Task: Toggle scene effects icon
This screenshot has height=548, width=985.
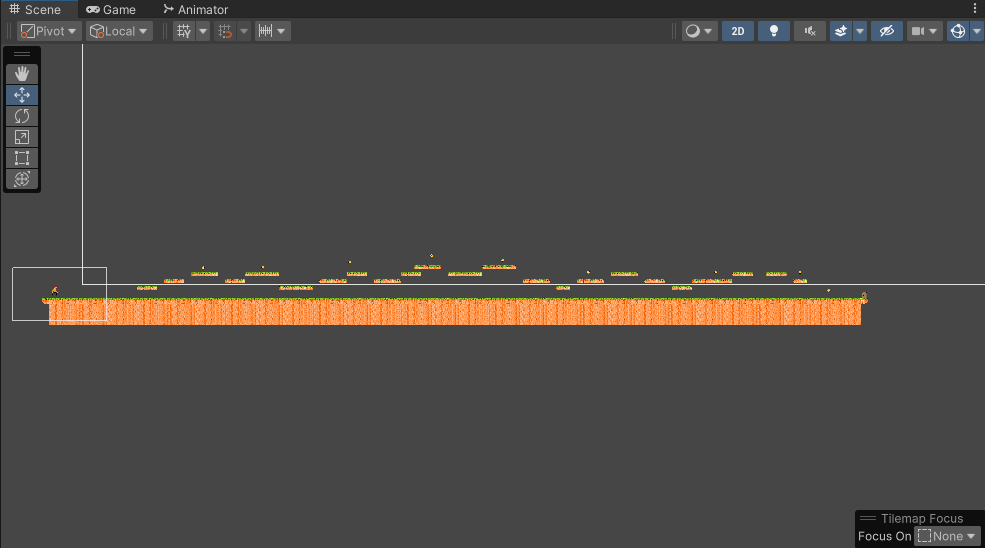Action: click(841, 31)
